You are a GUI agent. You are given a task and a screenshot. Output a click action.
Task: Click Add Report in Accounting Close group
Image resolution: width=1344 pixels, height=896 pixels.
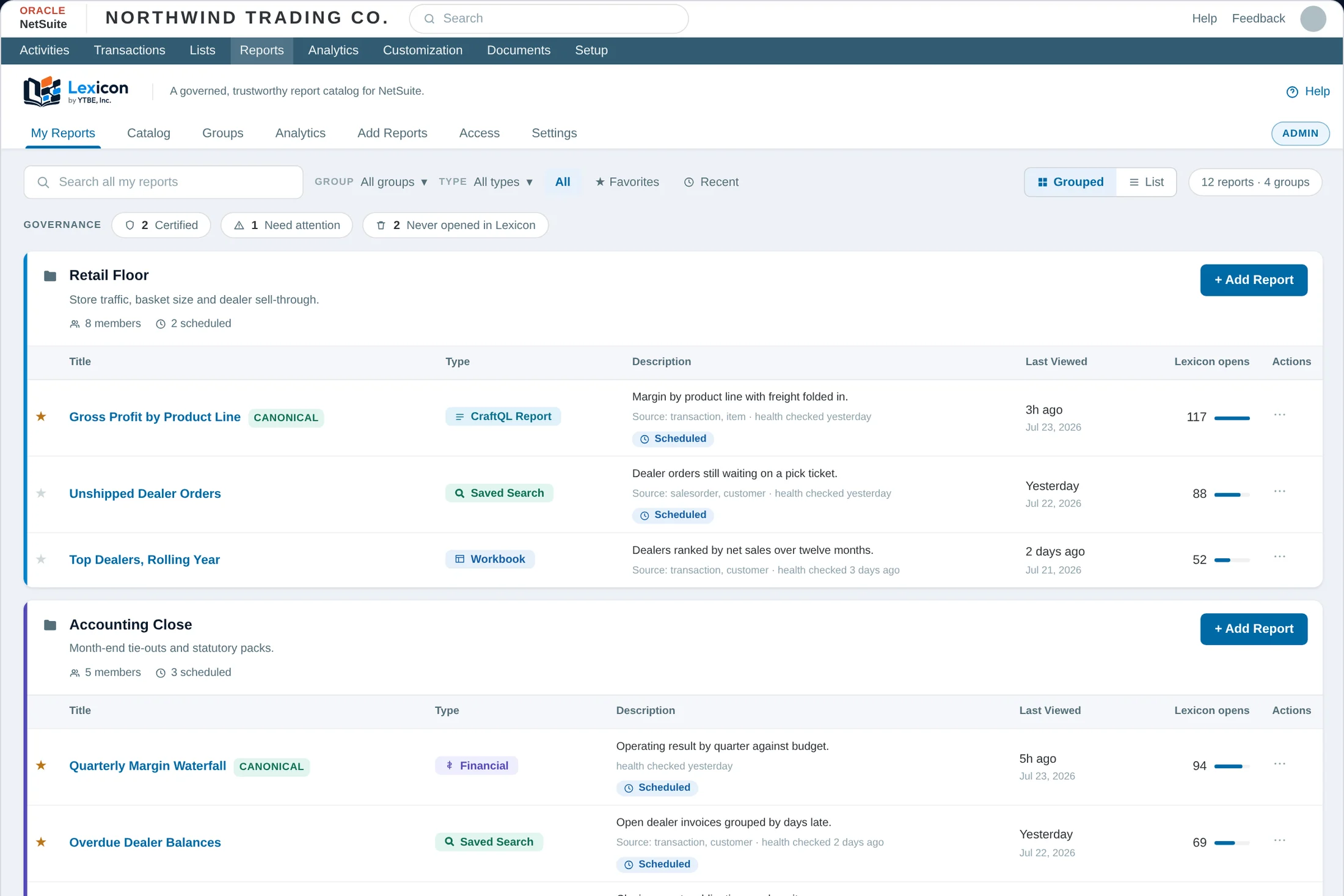1254,628
